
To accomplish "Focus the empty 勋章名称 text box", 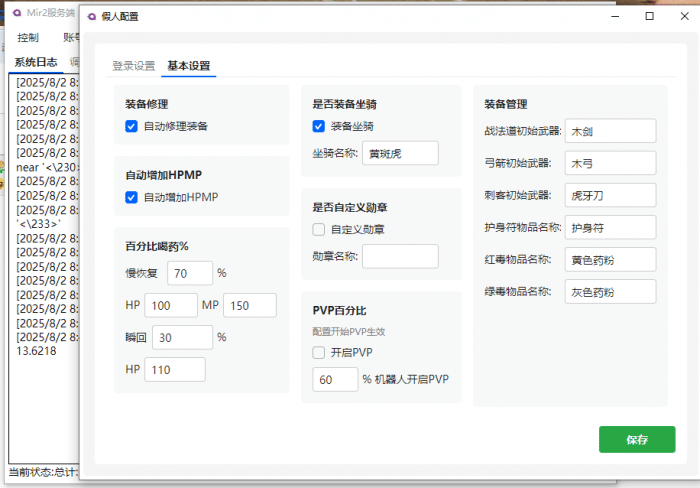I will coord(400,256).
